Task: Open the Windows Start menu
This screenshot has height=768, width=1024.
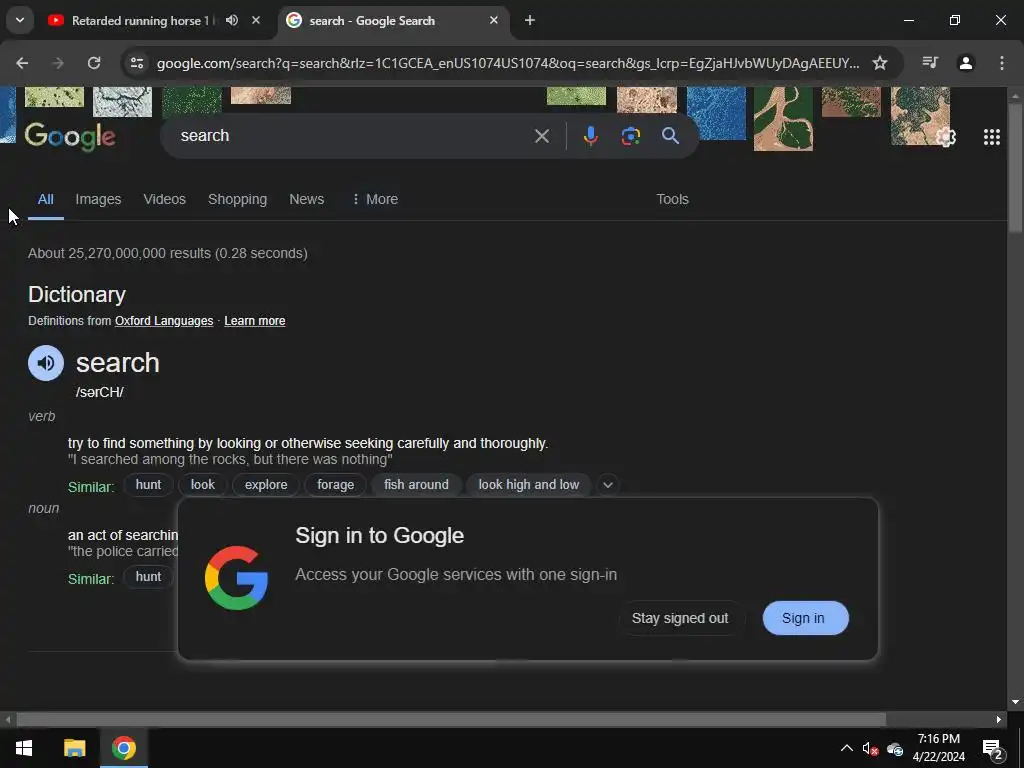Action: (24, 748)
